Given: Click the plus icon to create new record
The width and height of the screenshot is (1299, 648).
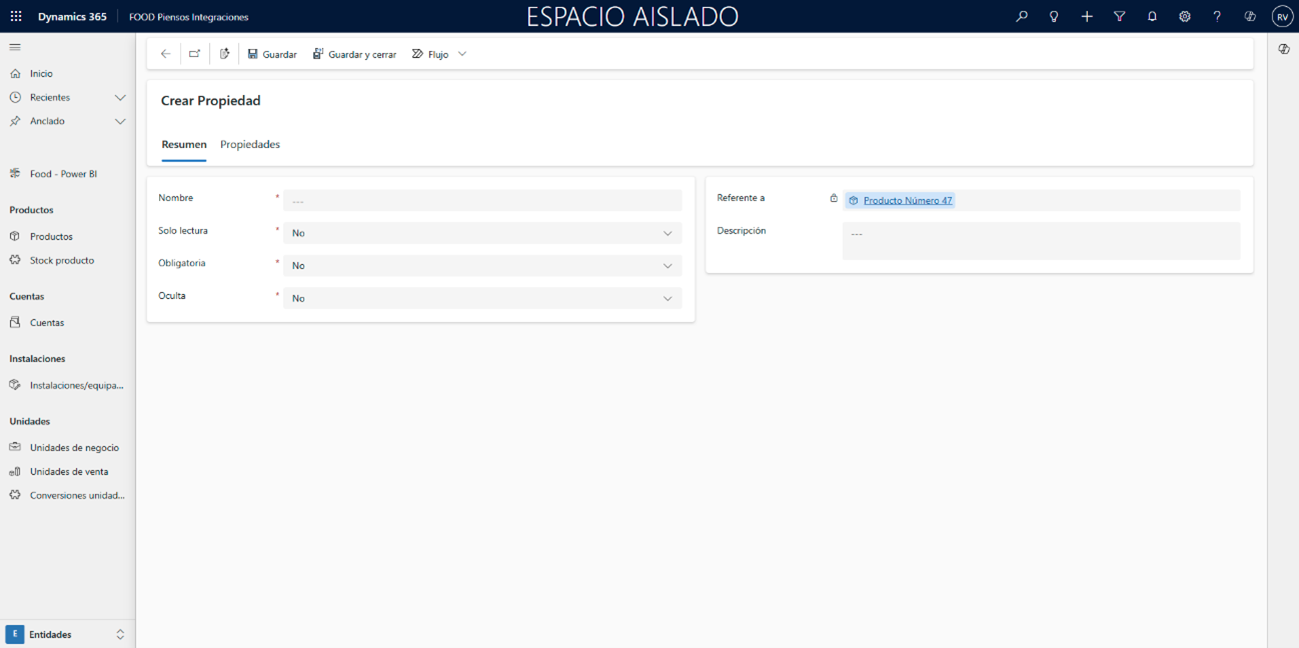Looking at the screenshot, I should point(1087,17).
